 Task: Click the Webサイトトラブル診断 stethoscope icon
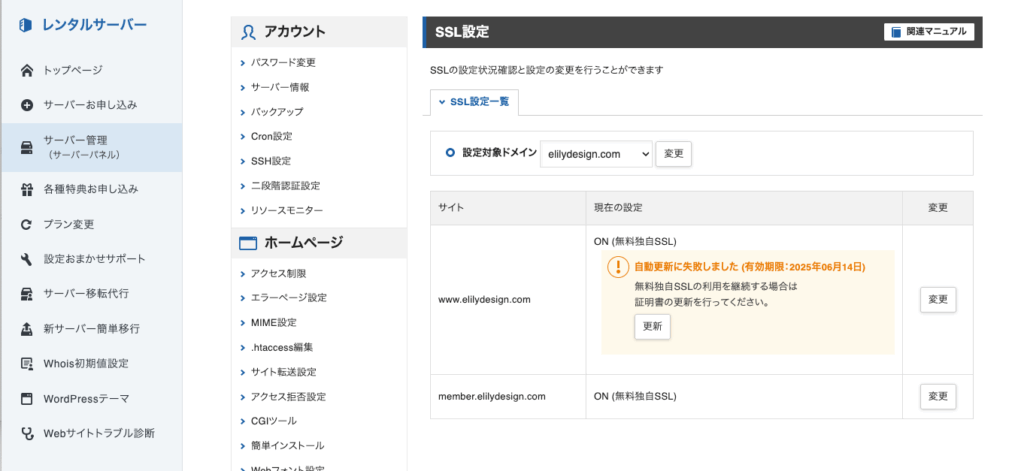(27, 433)
